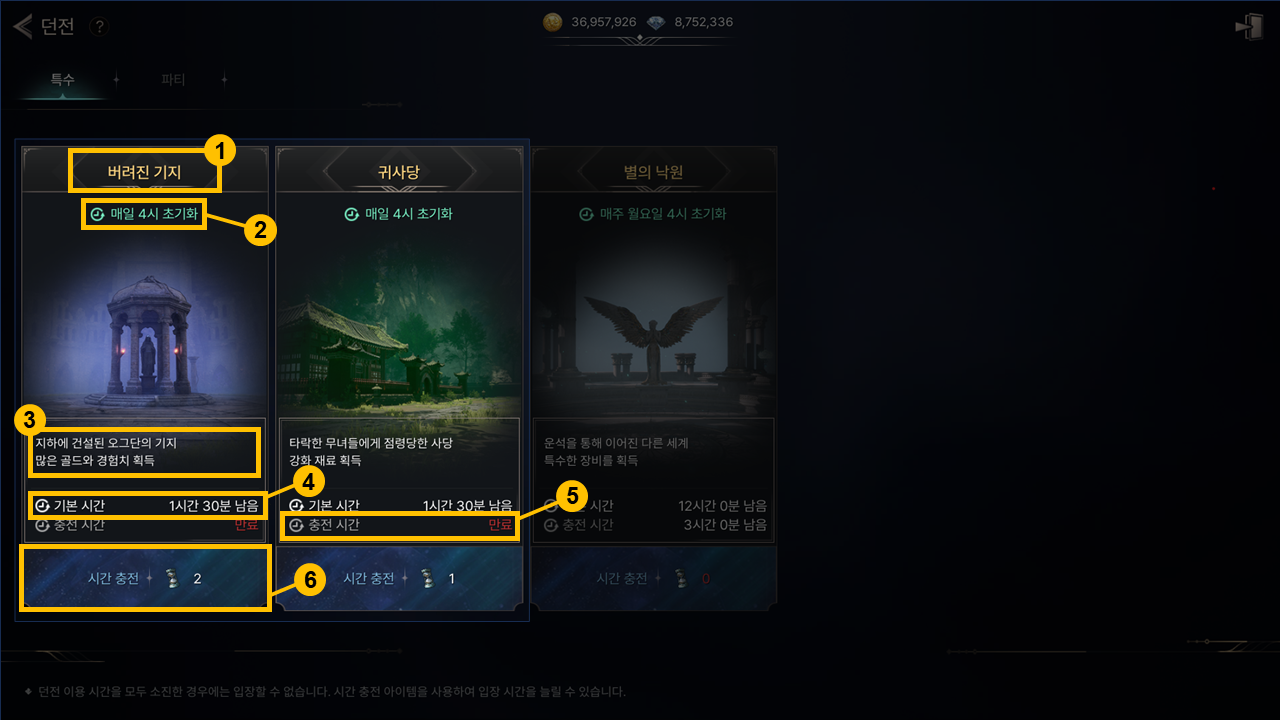Screen dimensions: 1280x720
Task: Charge time for 버려진 기지 dungeon
Action: click(x=145, y=578)
